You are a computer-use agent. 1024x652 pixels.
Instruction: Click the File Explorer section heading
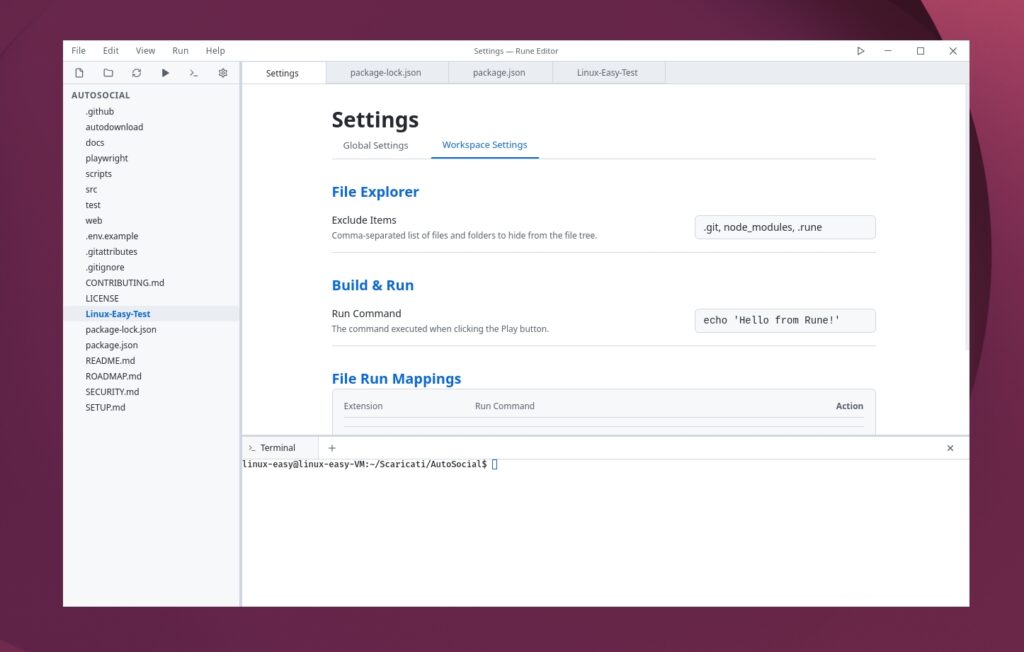tap(376, 192)
